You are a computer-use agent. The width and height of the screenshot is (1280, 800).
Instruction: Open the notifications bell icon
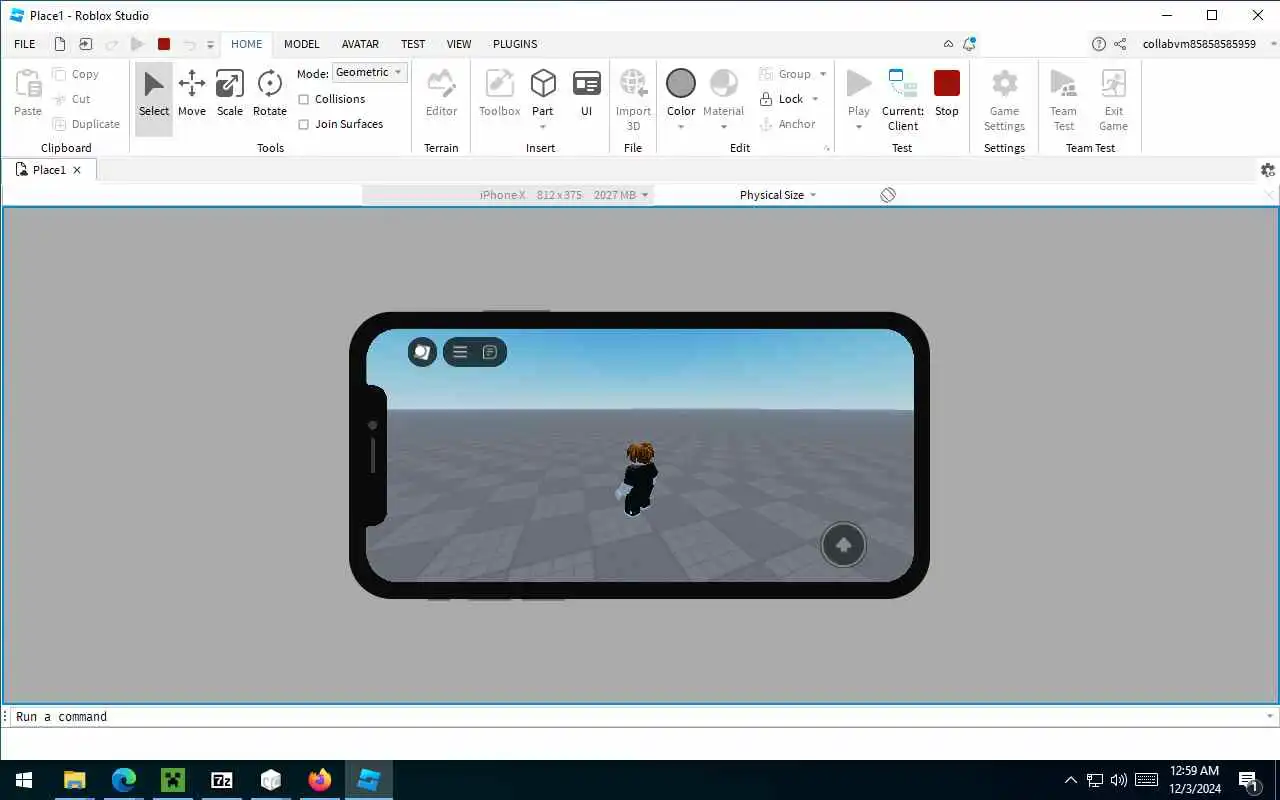[x=969, y=44]
